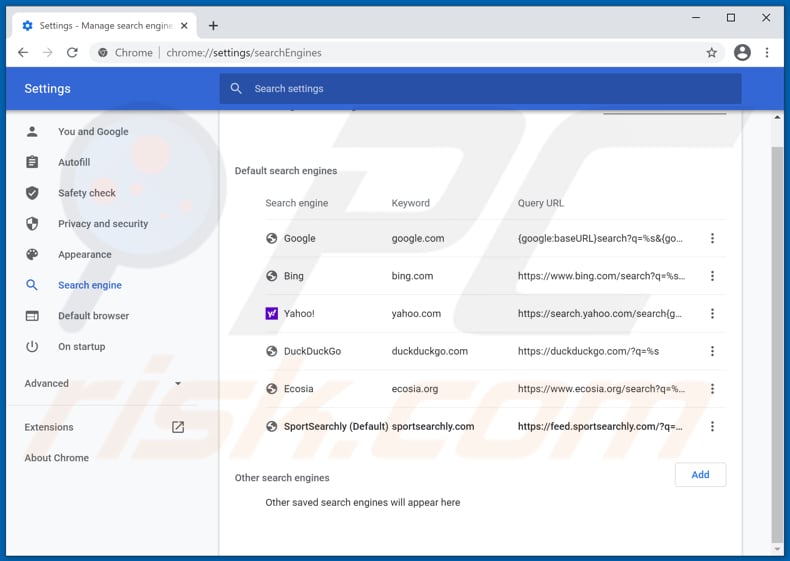Close the Settings tab
Screen dimensions: 790x561
pyautogui.click(x=184, y=26)
